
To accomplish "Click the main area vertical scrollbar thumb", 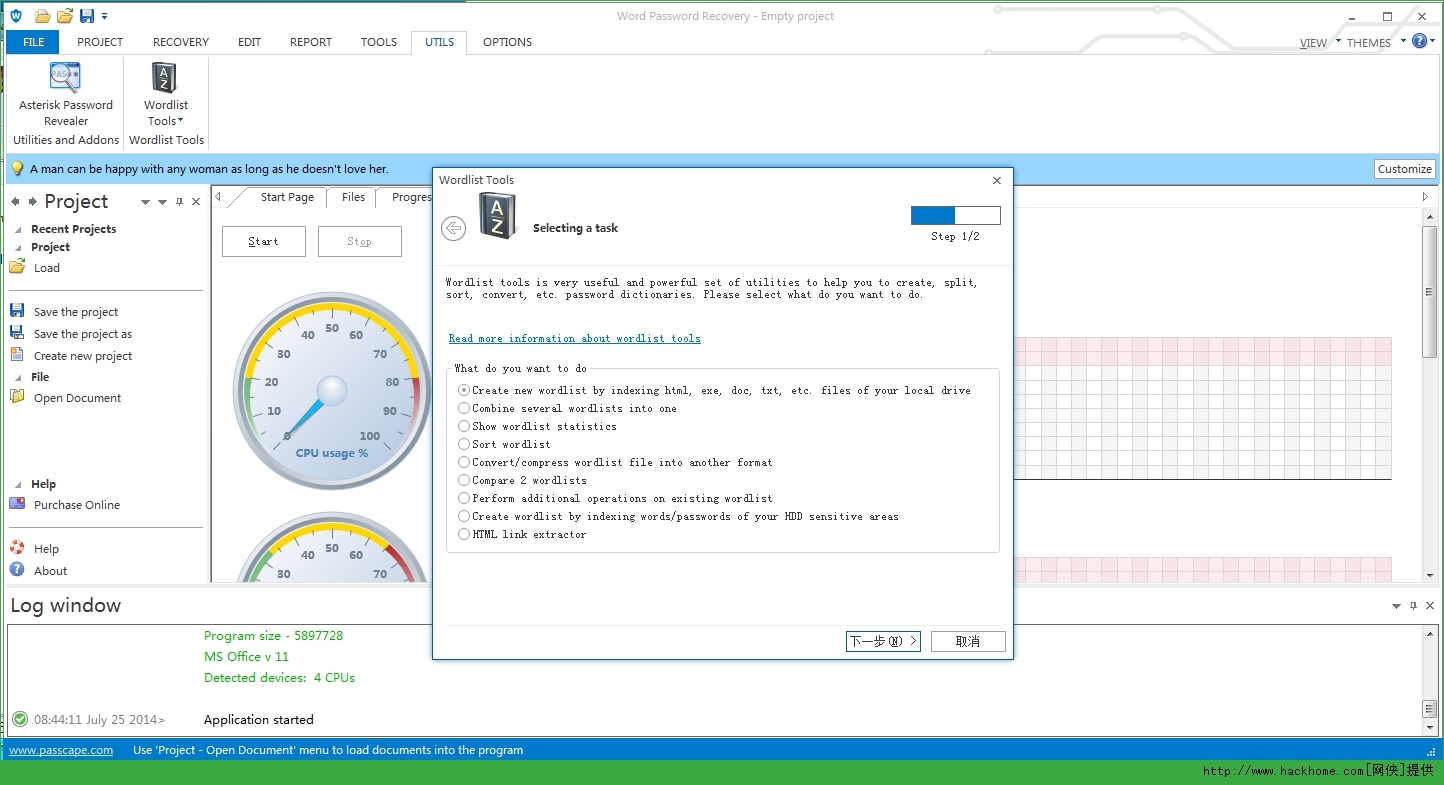I will pyautogui.click(x=1430, y=292).
